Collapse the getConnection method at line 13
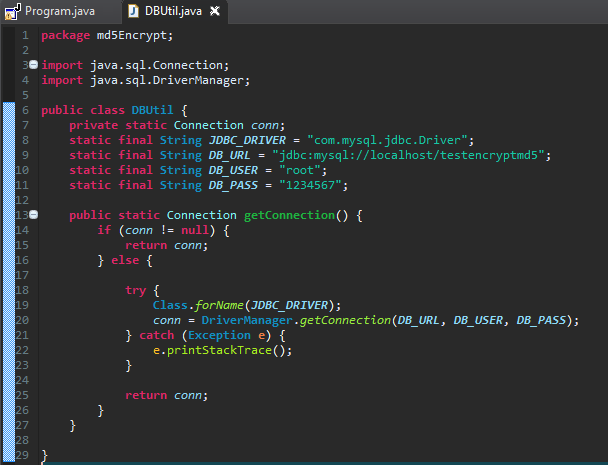Image resolution: width=608 pixels, height=465 pixels. [x=34, y=214]
